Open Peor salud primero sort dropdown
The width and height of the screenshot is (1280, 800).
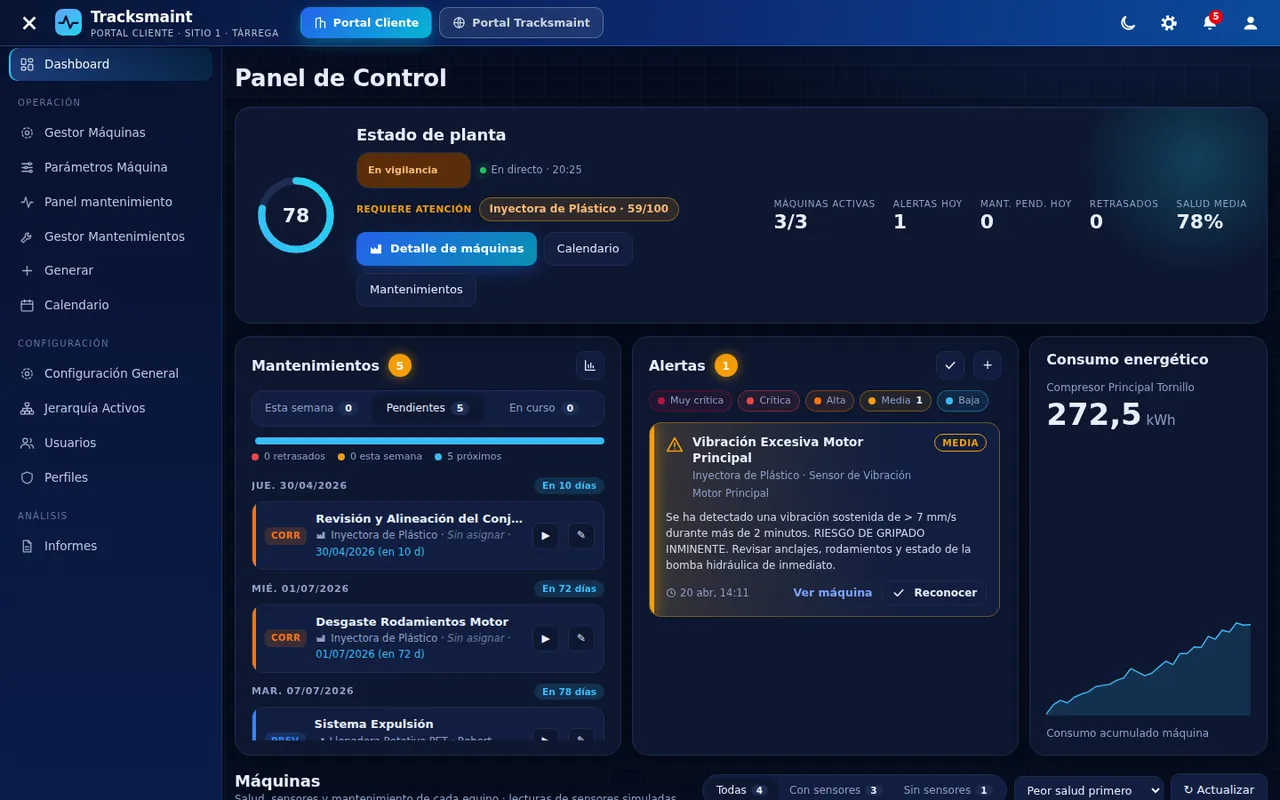[1089, 790]
